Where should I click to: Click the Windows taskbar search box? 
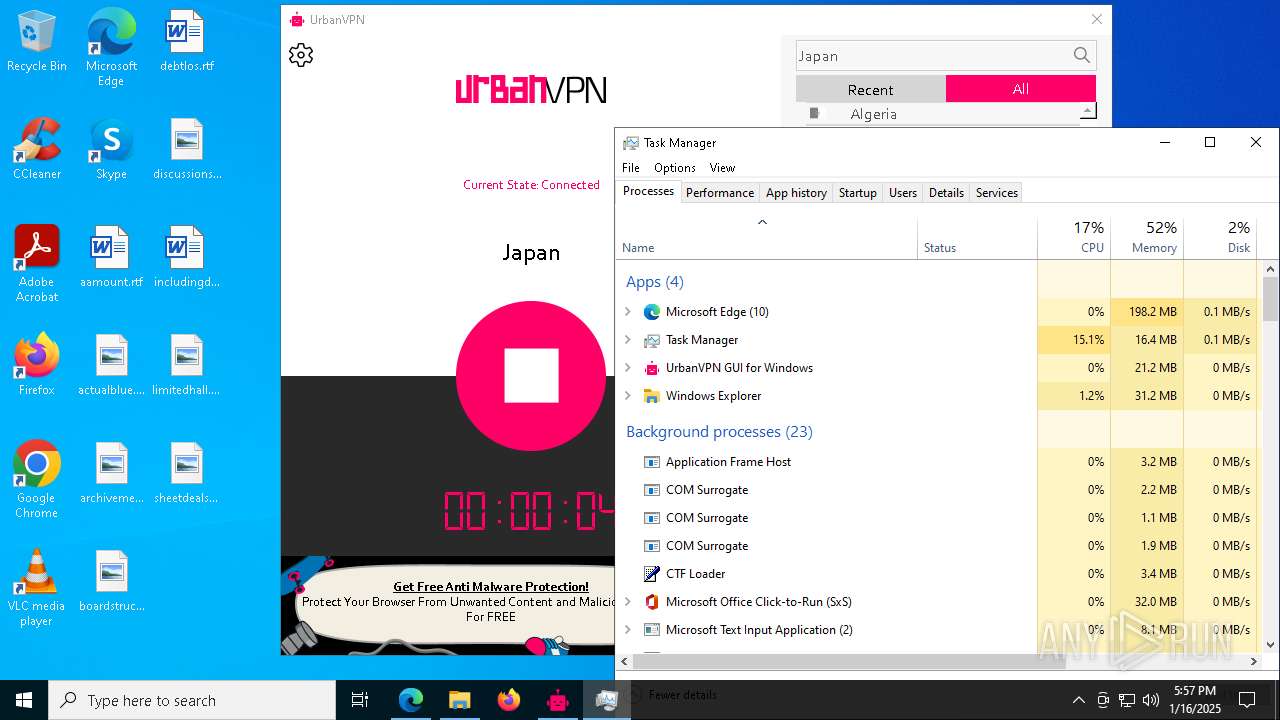pyautogui.click(x=192, y=700)
